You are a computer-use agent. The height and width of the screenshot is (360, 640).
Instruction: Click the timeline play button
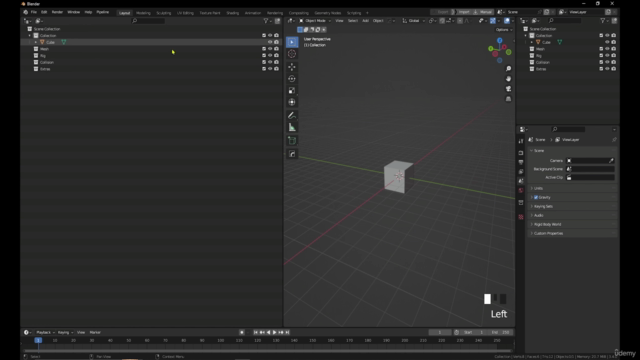(x=274, y=333)
